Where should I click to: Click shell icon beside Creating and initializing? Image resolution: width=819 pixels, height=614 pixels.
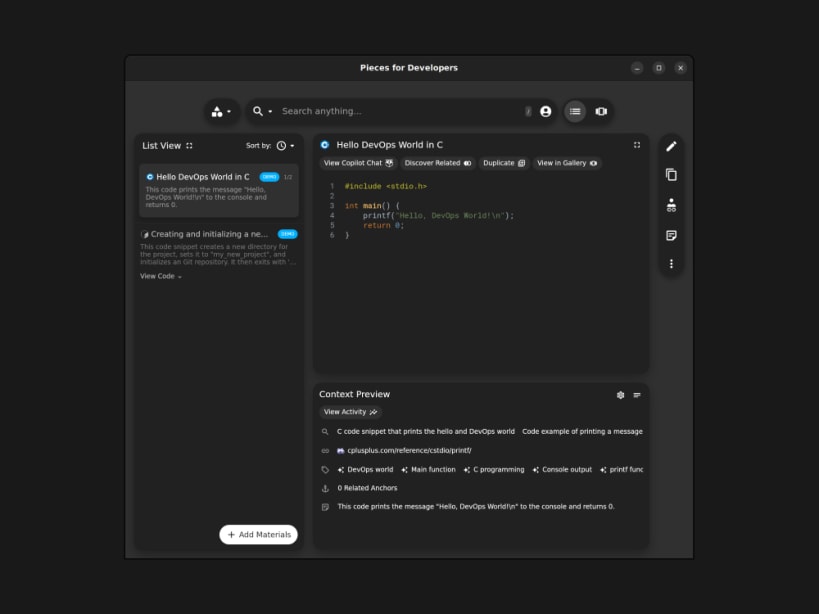pyautogui.click(x=145, y=234)
